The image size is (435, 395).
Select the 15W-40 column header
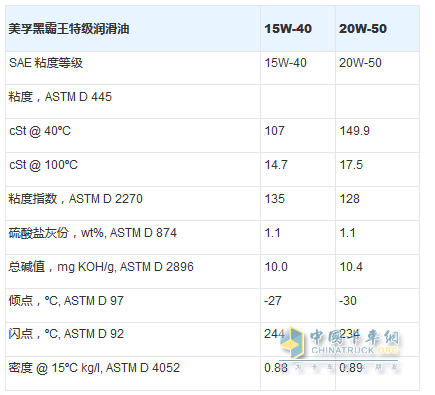(x=288, y=29)
